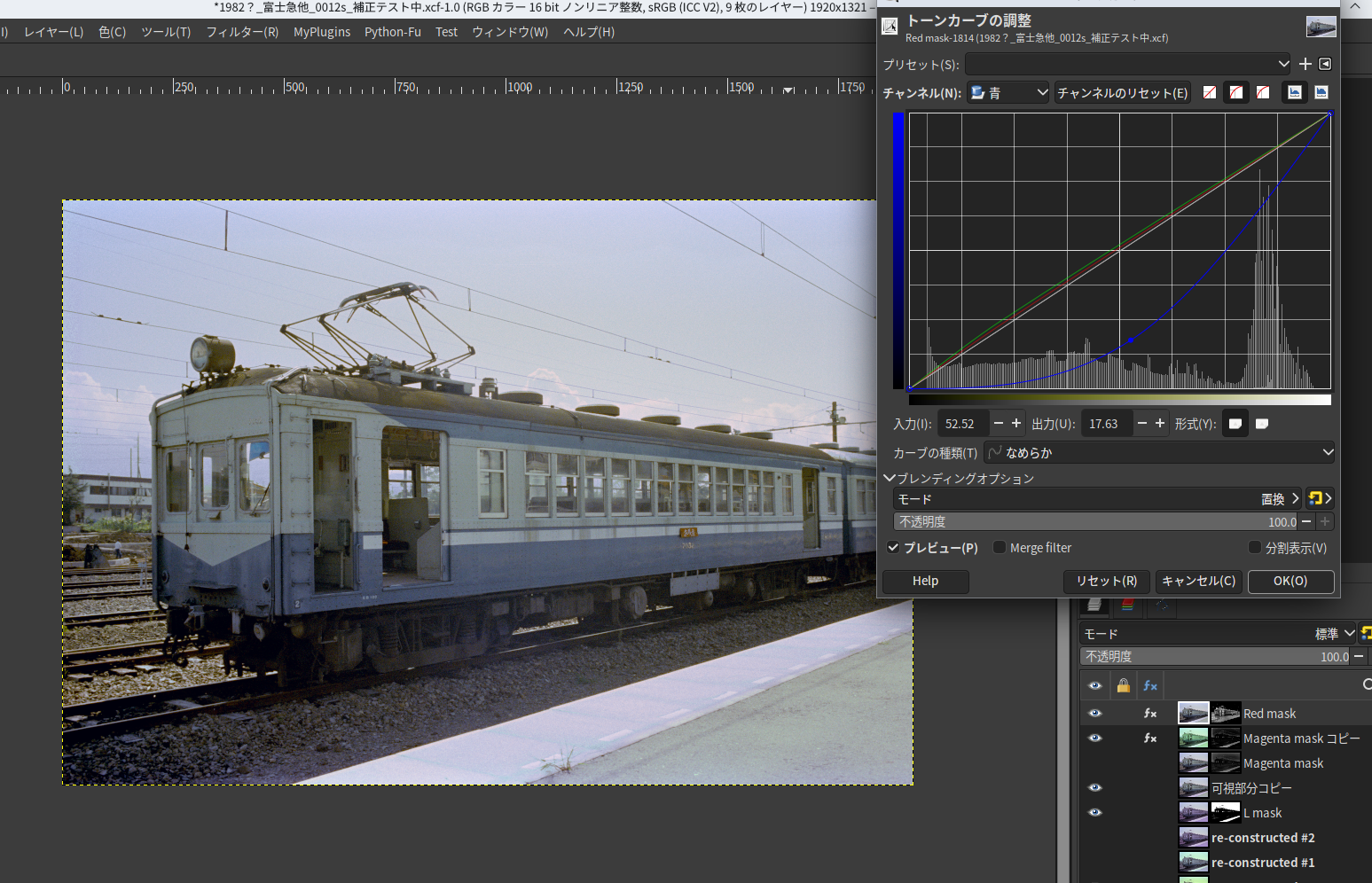1372x883 pixels.
Task: Decrease curves dialog opacity with minus
Action: point(1306,522)
